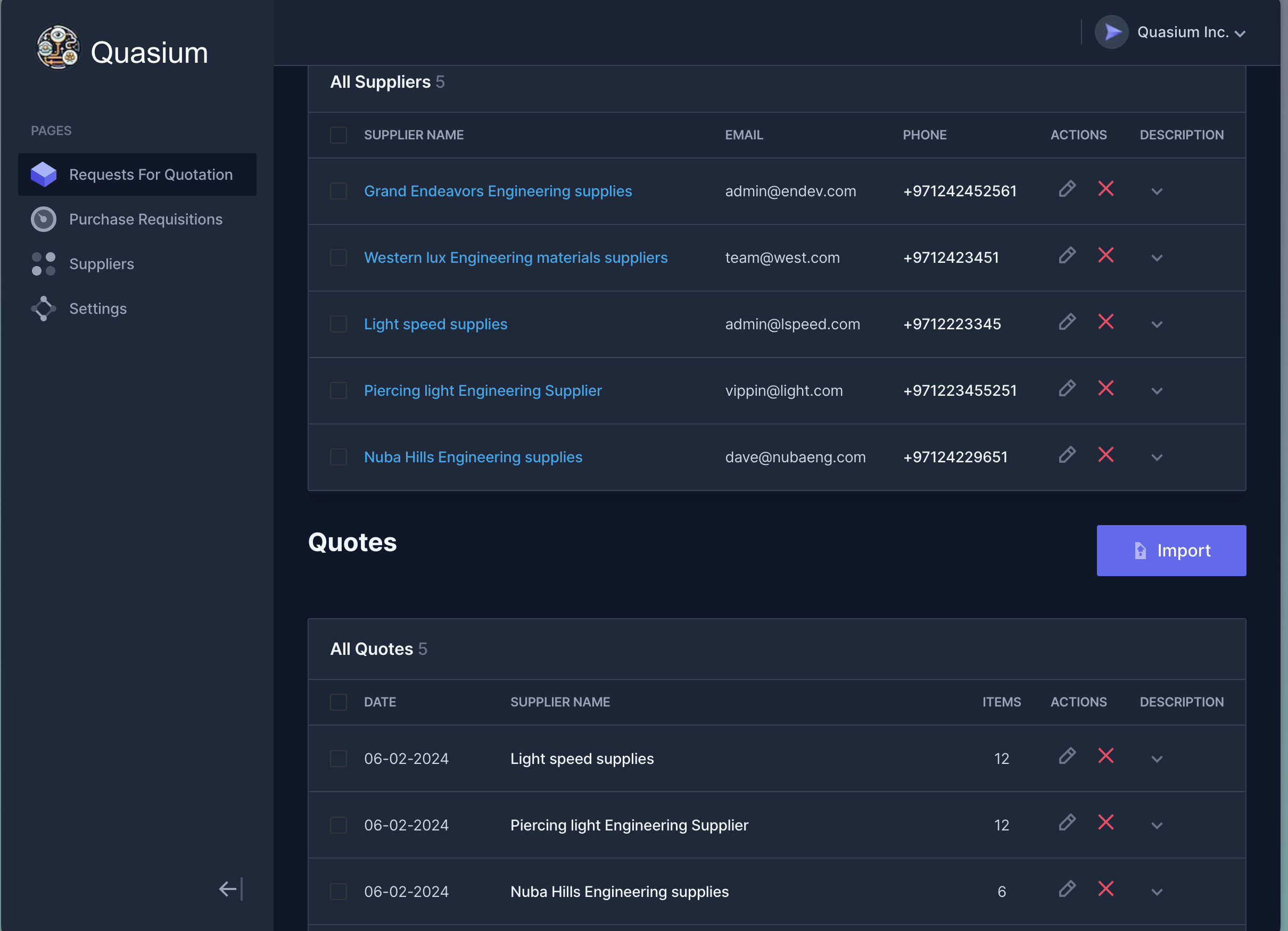Screen dimensions: 1288x931
Task: Check the Western lux Engineering materials row
Action: 338,257
